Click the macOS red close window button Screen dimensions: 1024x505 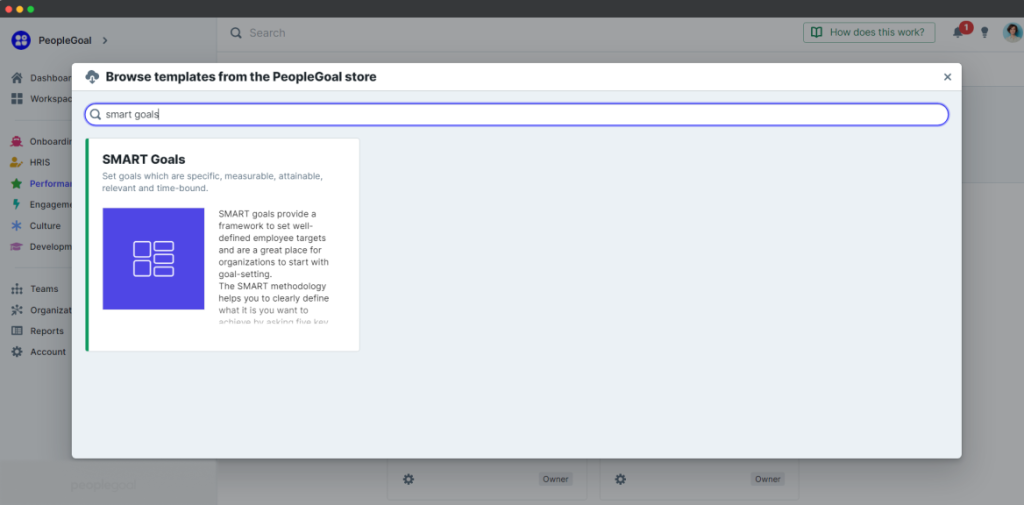click(8, 9)
